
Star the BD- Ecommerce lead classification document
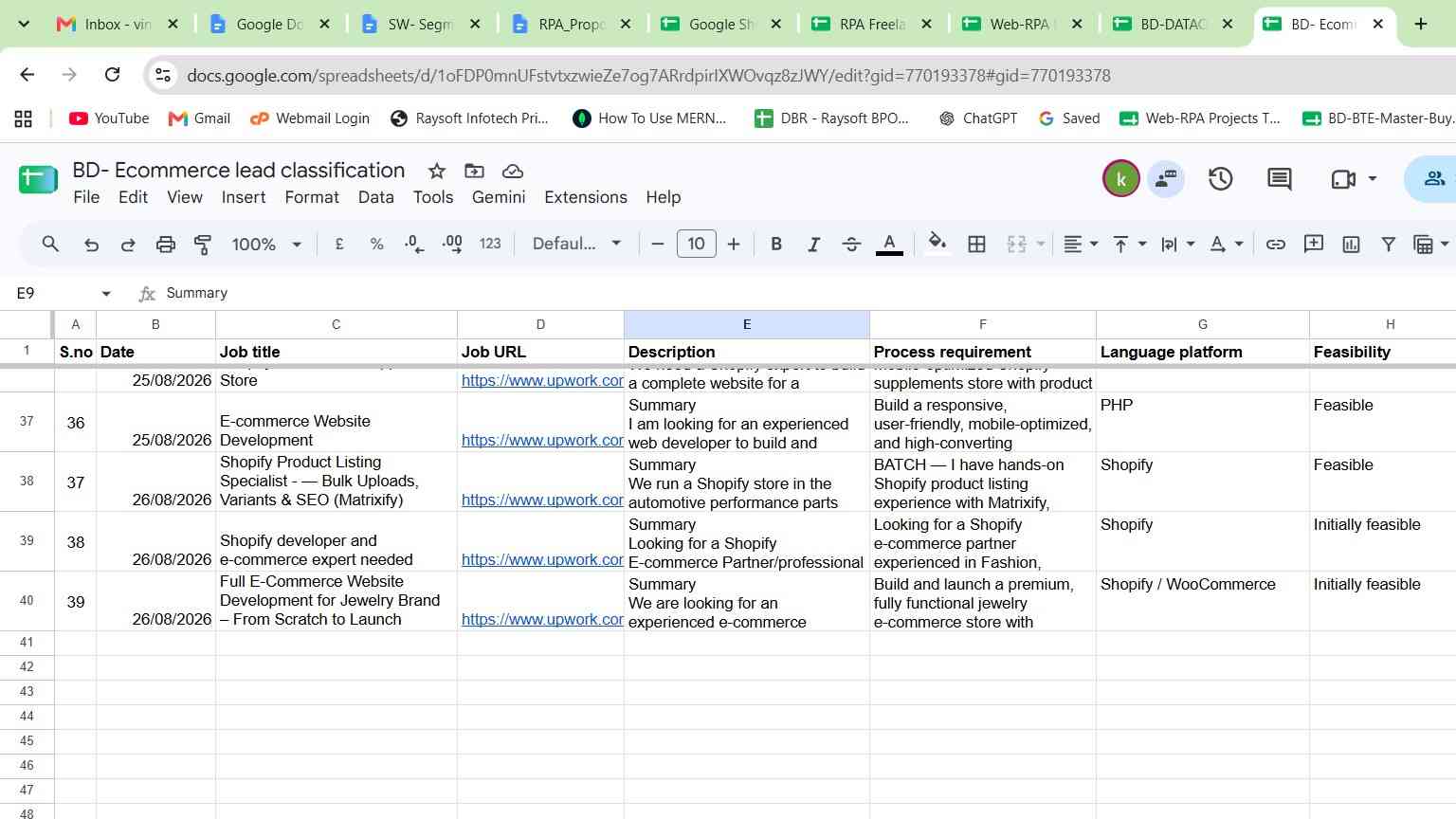pyautogui.click(x=437, y=171)
